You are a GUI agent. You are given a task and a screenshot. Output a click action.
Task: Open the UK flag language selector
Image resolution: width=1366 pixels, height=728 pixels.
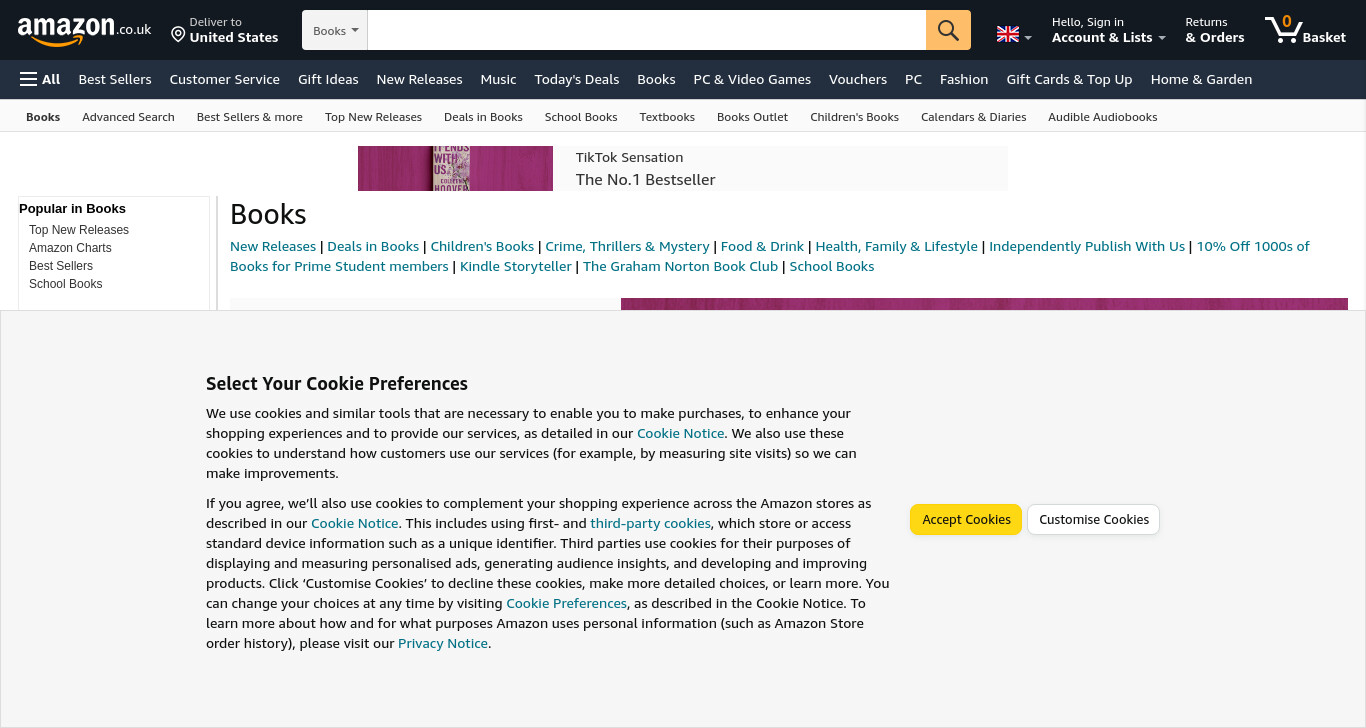1014,35
